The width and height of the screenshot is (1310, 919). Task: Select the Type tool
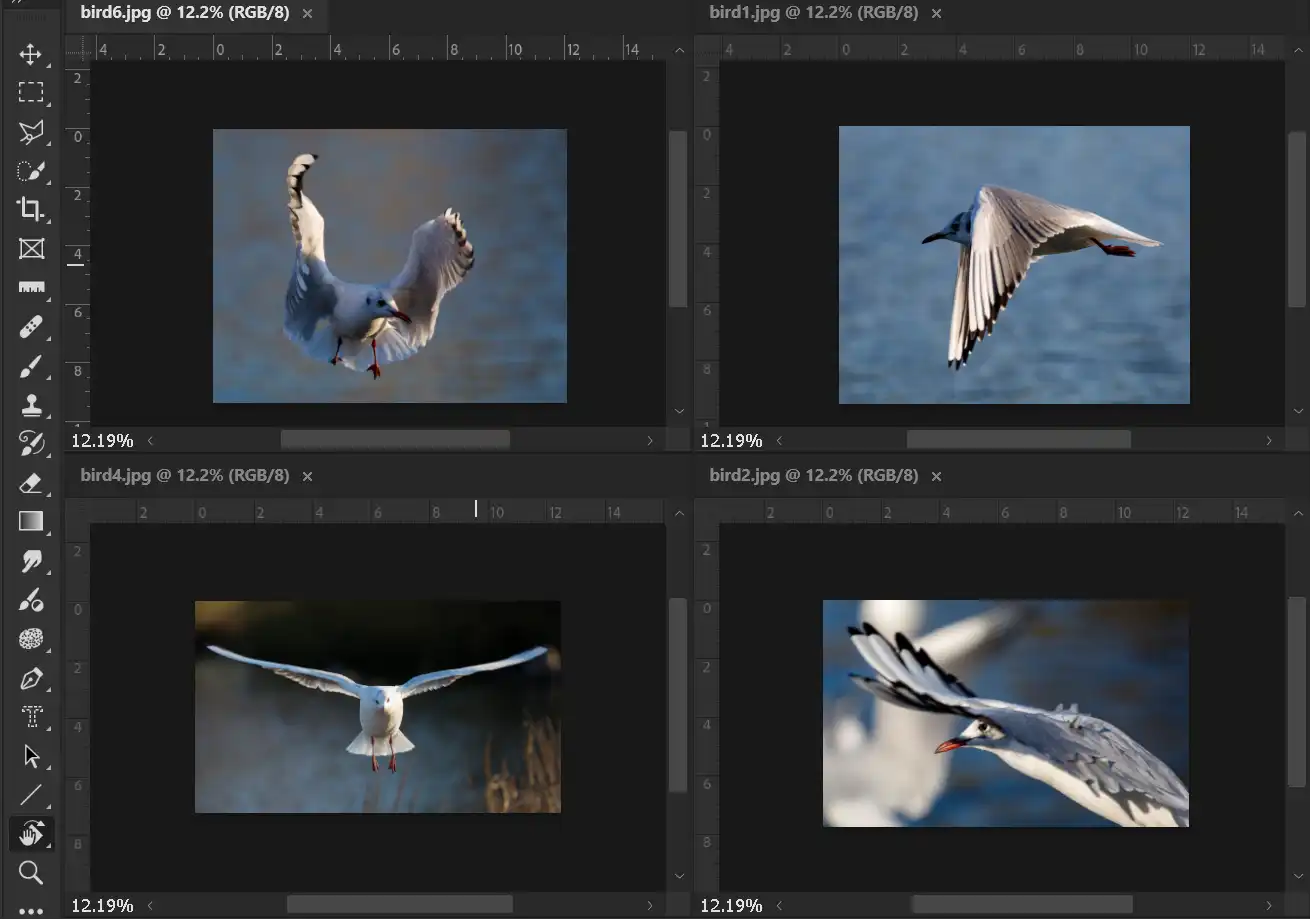[x=32, y=717]
